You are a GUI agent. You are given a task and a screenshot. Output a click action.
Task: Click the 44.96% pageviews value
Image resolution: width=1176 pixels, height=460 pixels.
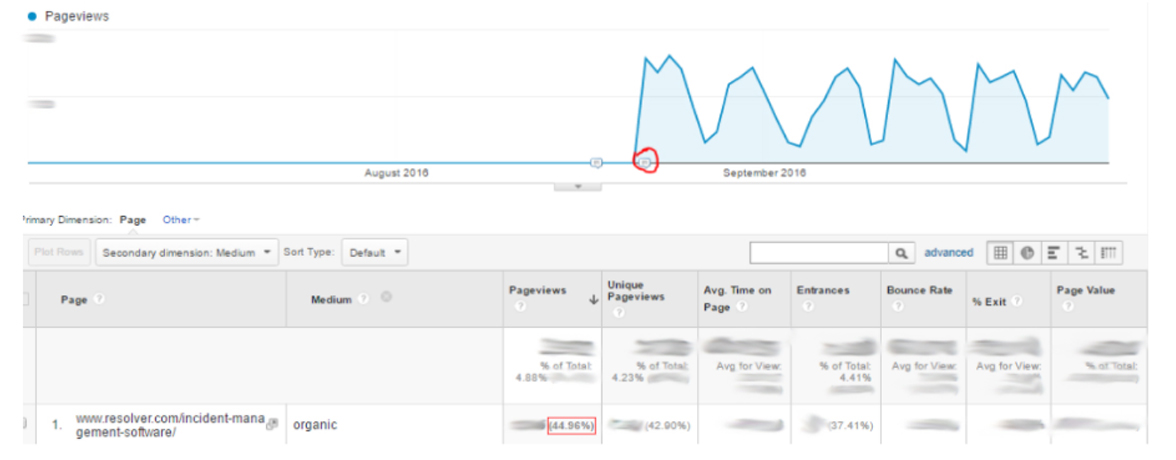coord(572,425)
